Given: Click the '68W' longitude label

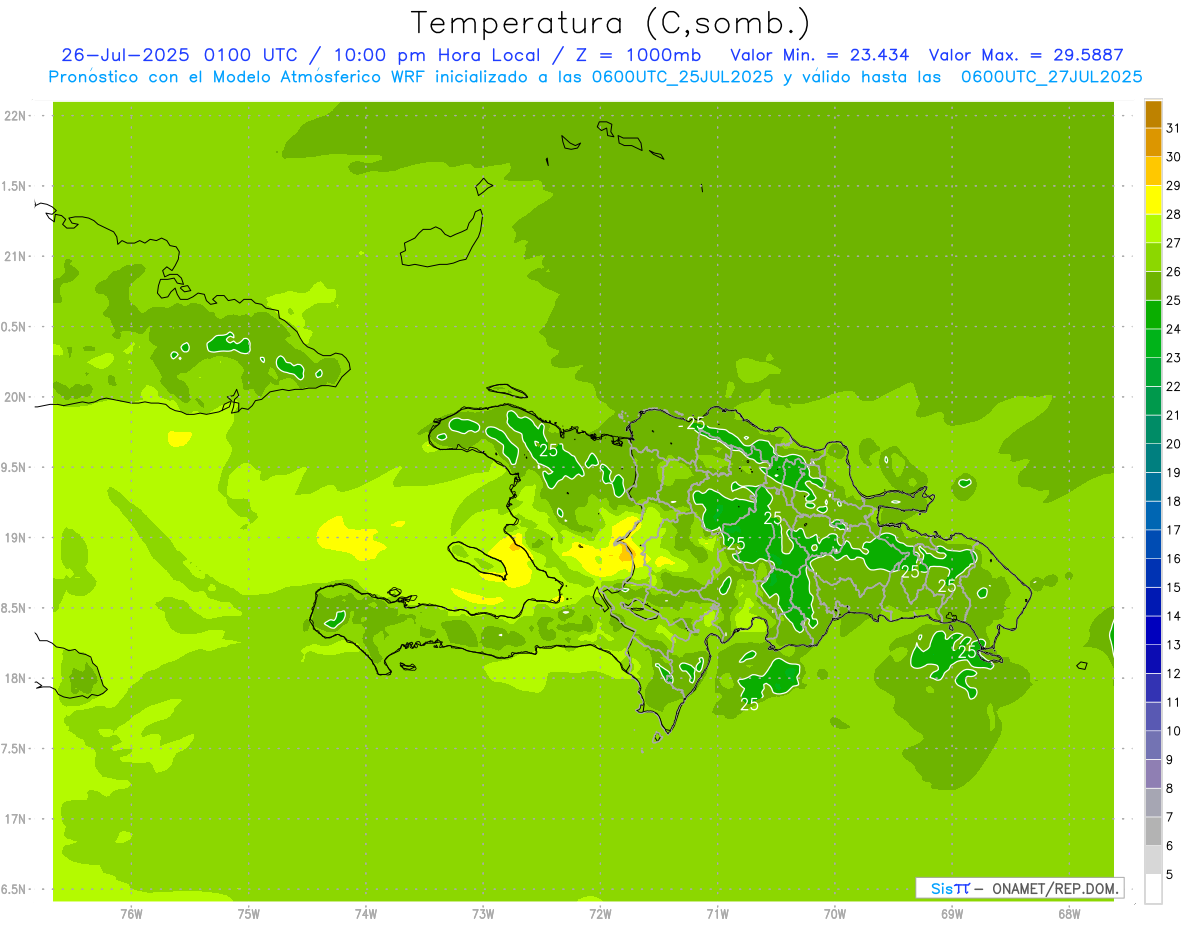Looking at the screenshot, I should (x=1069, y=914).
